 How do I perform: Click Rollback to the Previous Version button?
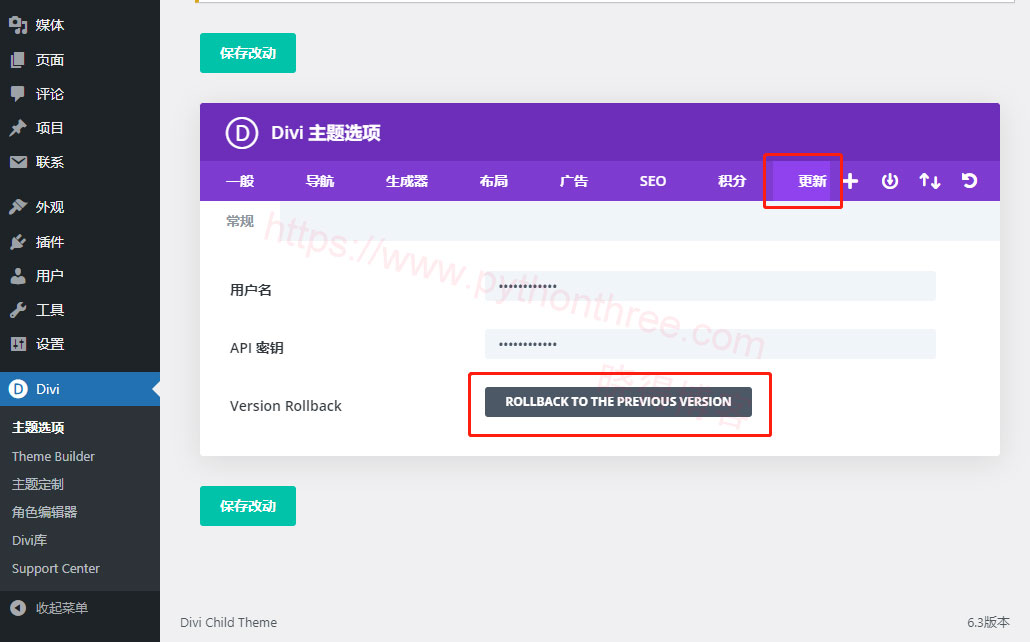tap(618, 401)
